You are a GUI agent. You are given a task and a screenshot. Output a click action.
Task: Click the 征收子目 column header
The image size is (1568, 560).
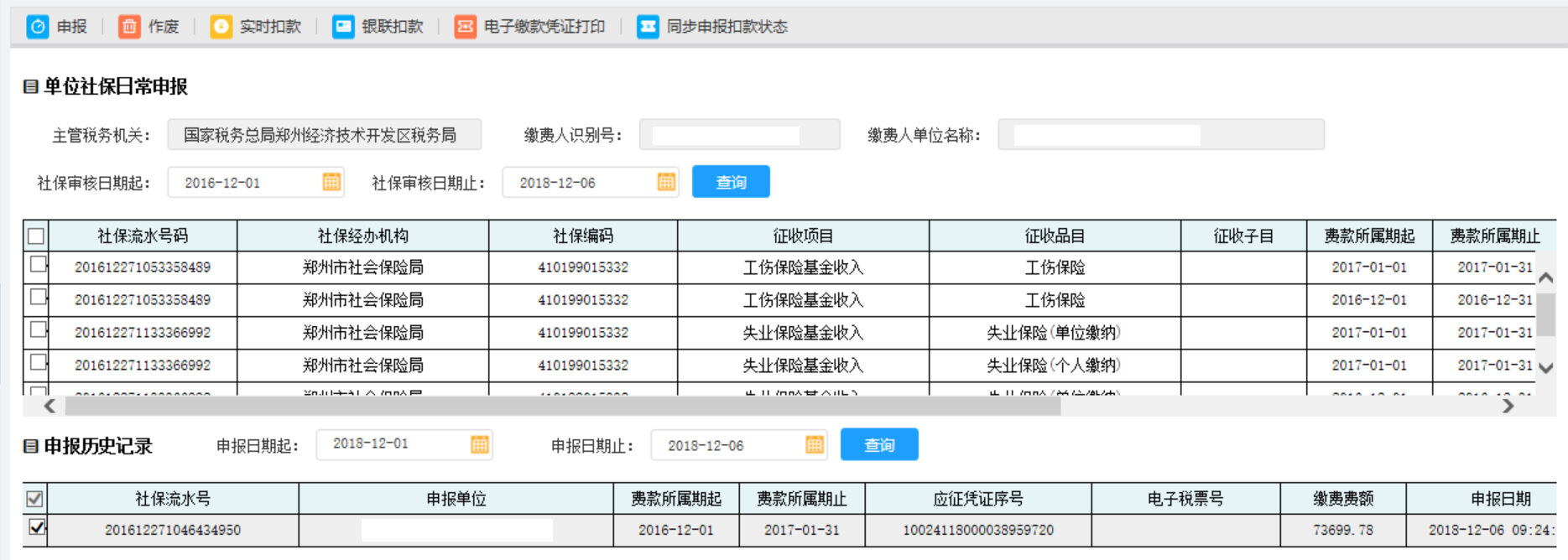1243,236
